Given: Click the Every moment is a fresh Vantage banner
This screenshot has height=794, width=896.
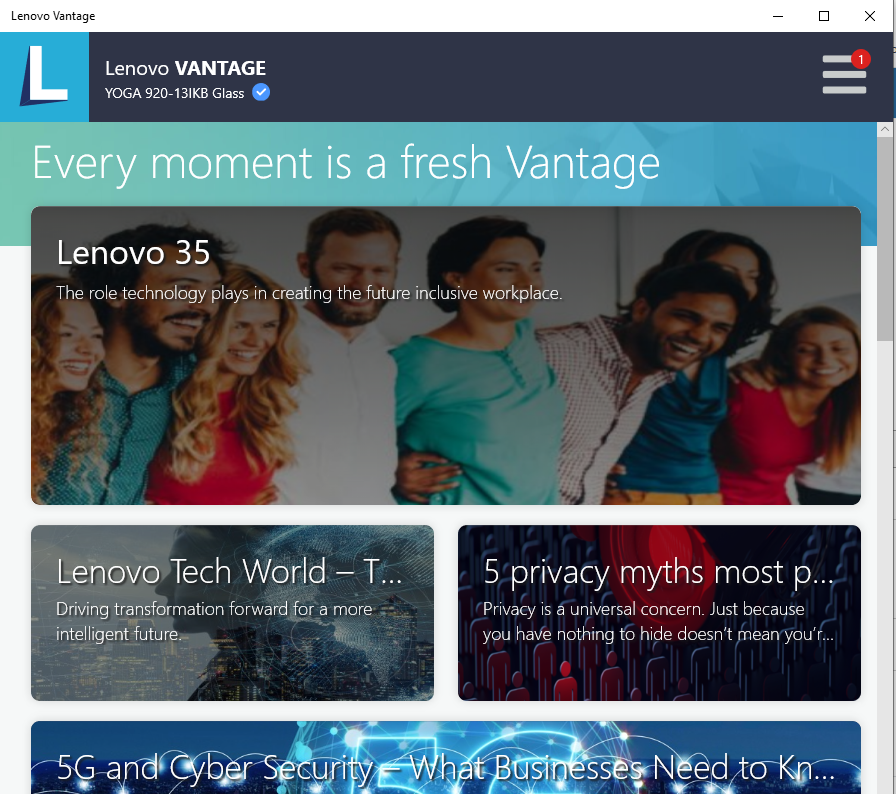Looking at the screenshot, I should point(346,163).
